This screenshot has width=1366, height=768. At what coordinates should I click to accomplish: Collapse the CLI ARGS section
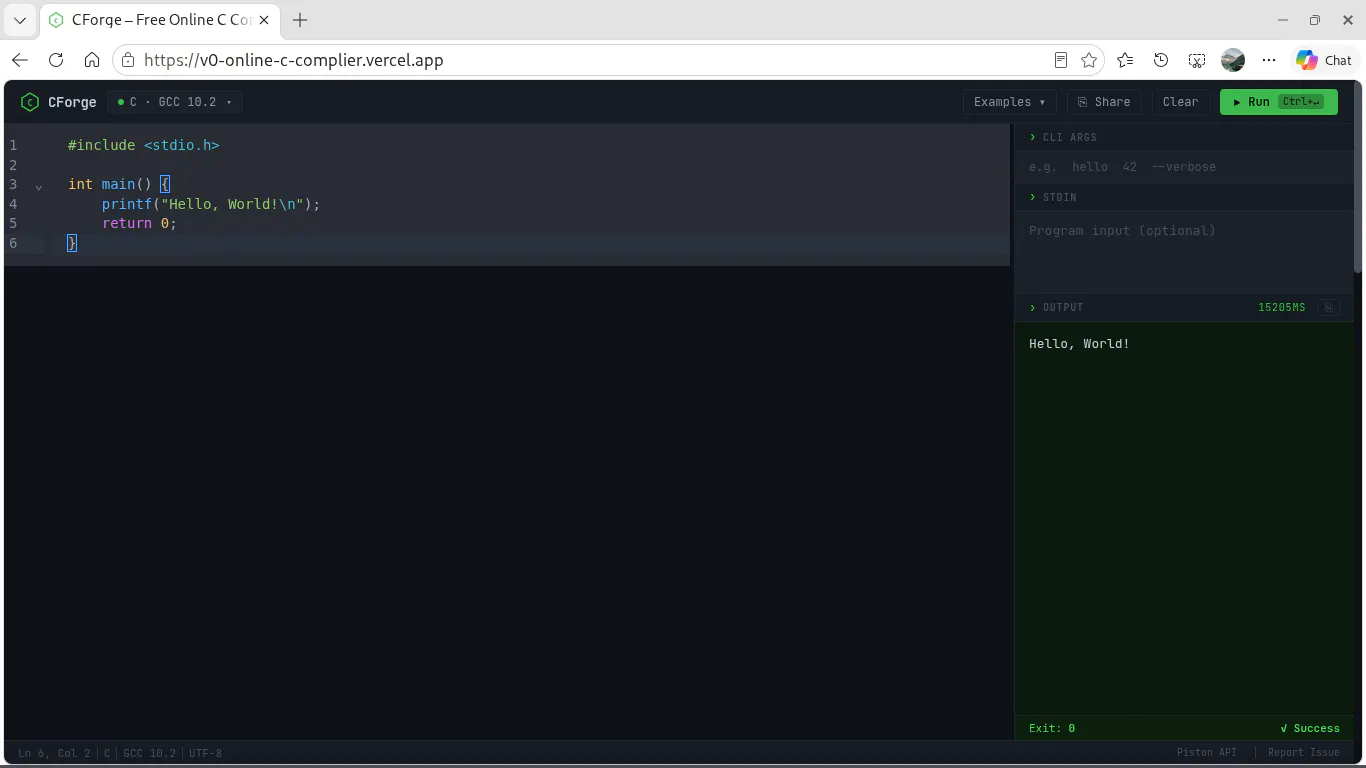coord(1063,137)
